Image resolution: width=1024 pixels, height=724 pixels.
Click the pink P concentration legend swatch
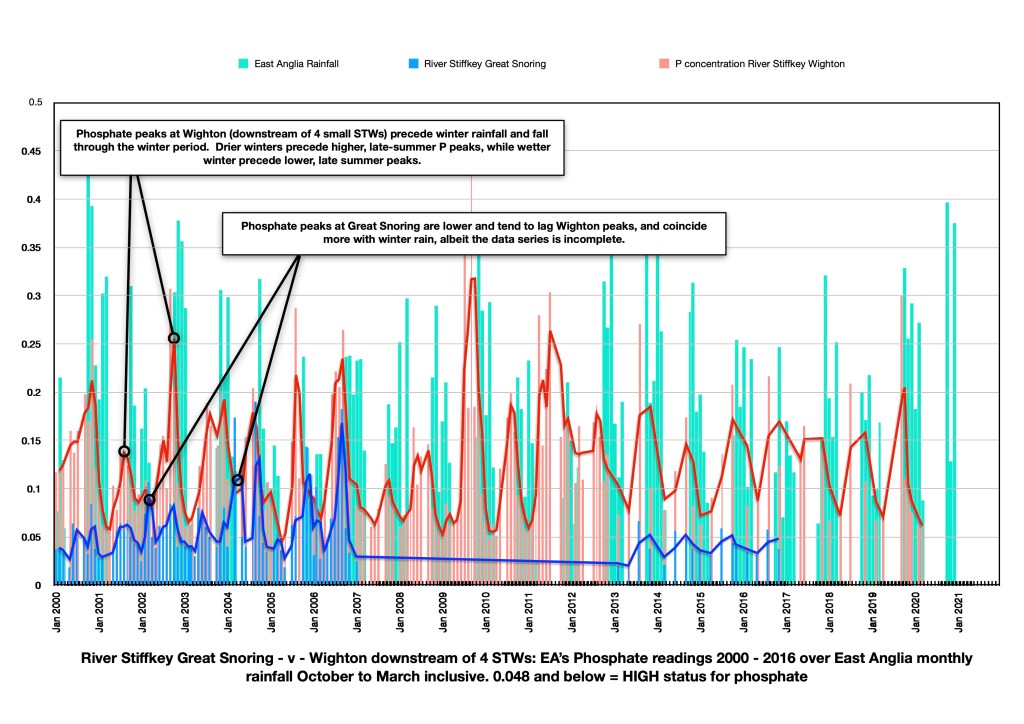(x=662, y=63)
